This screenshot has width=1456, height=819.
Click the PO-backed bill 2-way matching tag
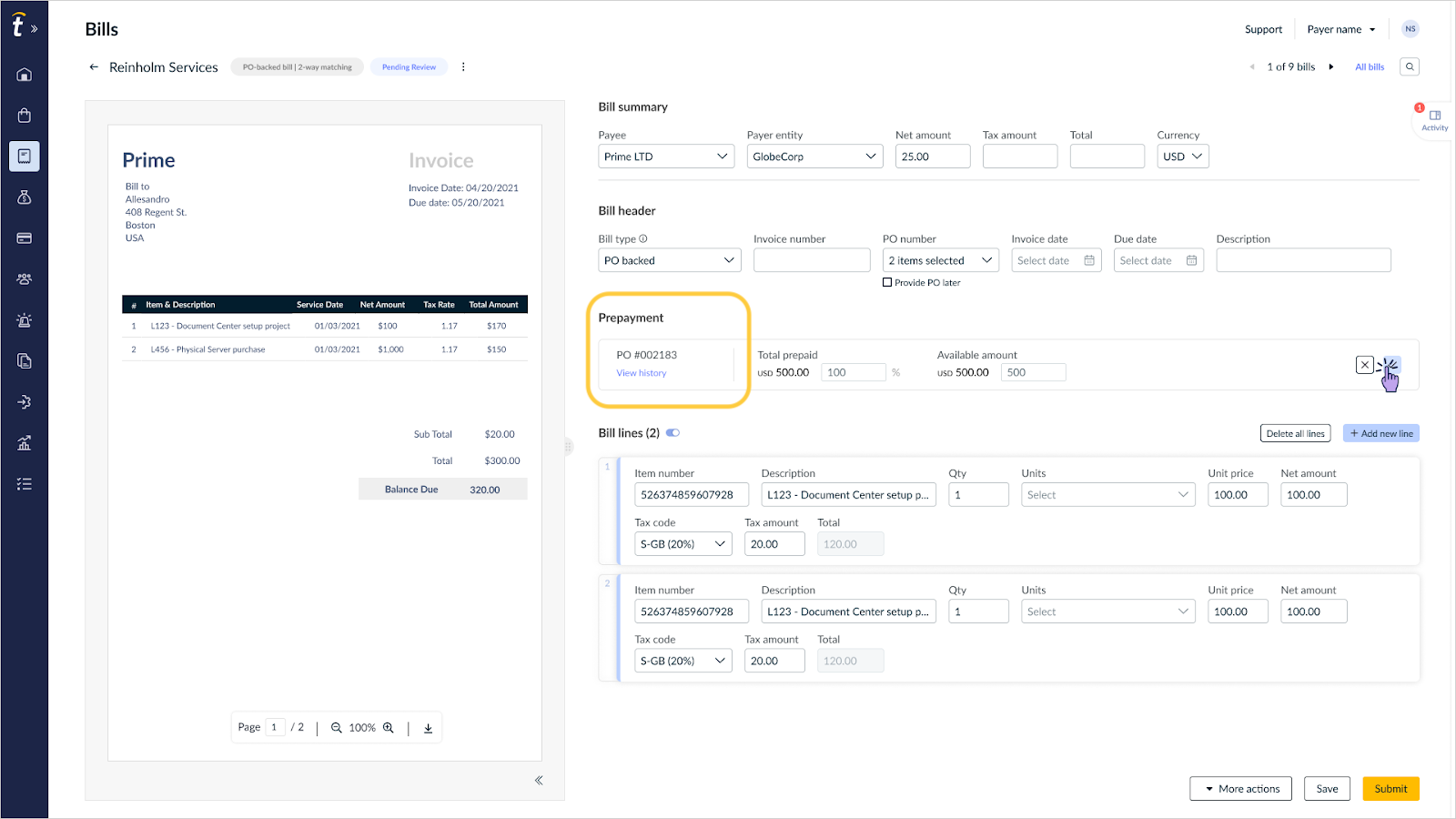(x=297, y=66)
